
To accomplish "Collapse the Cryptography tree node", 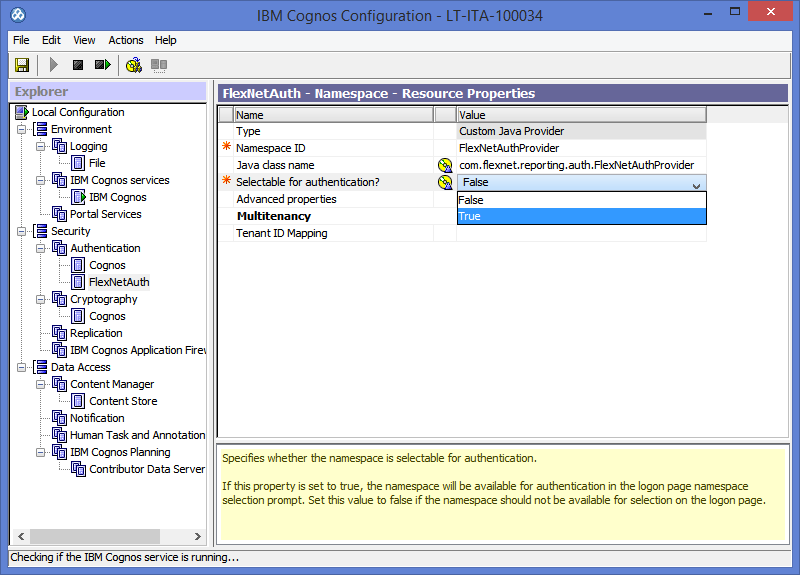I will [40, 299].
